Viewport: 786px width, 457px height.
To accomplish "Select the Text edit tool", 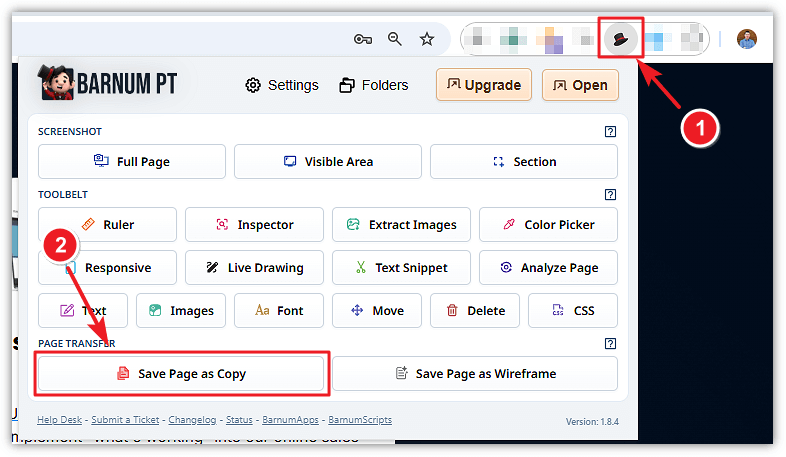I will point(83,311).
